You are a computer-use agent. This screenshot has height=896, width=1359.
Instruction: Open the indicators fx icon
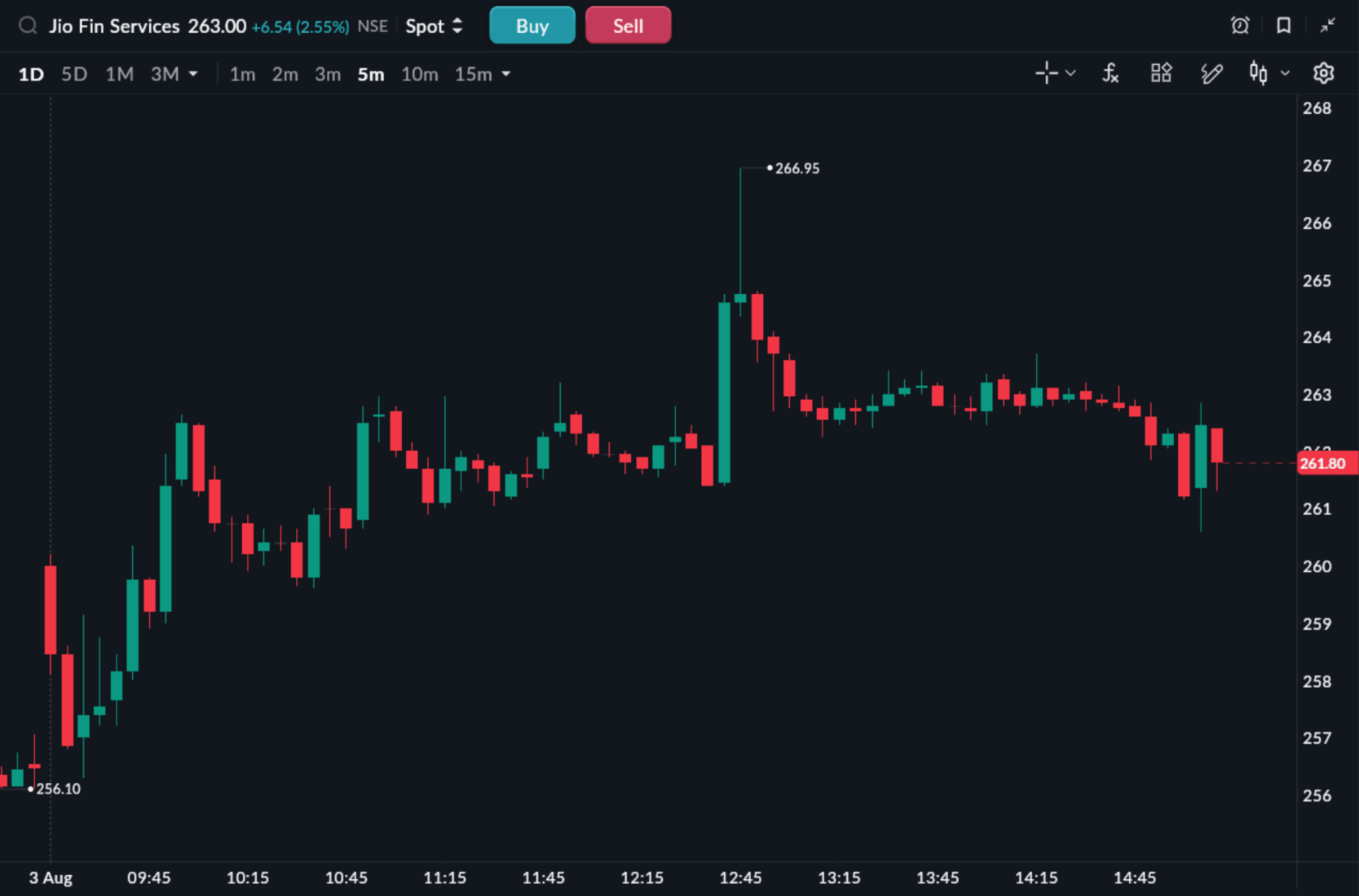coord(1110,73)
